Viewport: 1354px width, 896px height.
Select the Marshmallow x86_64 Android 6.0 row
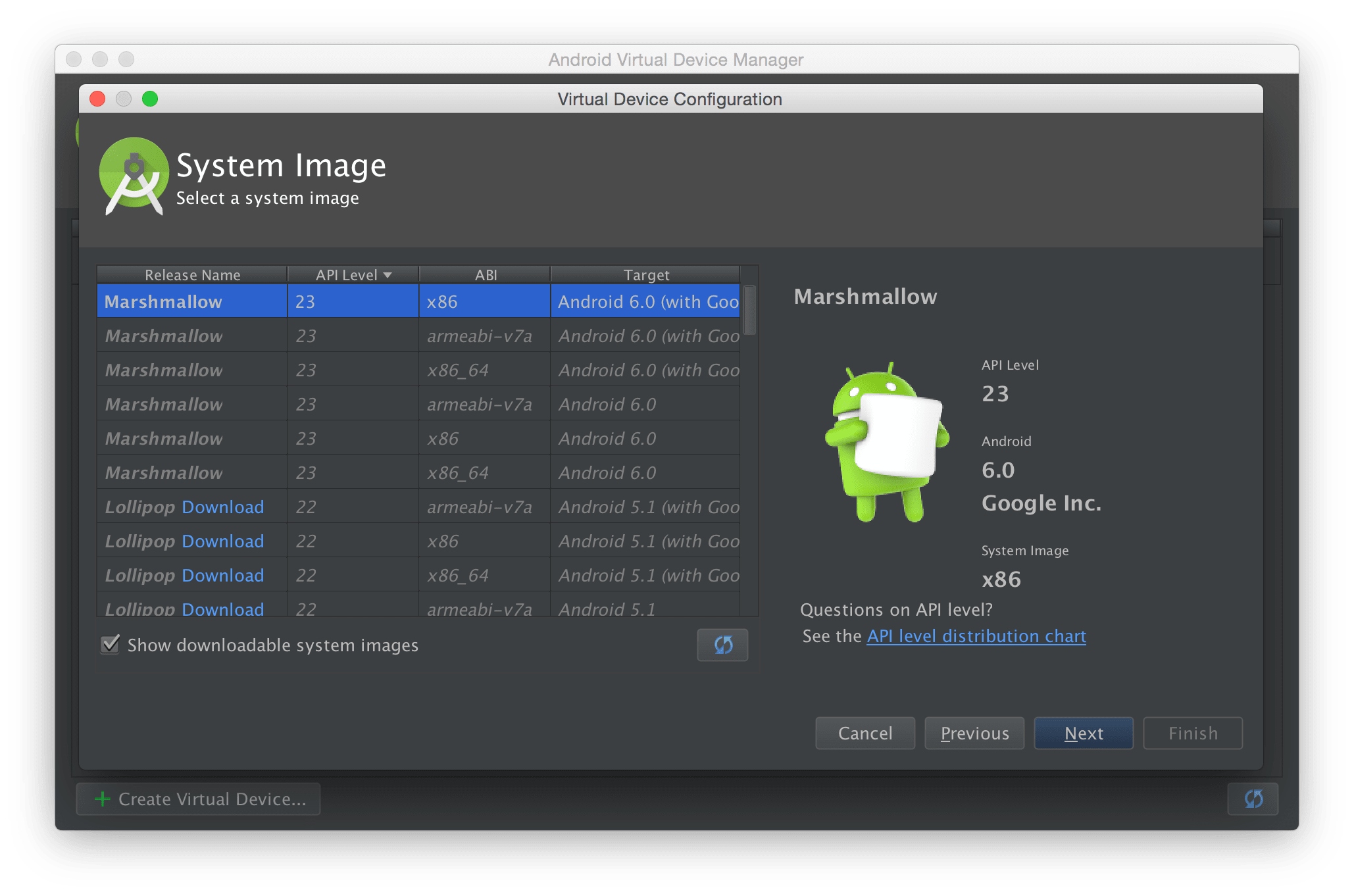421,472
